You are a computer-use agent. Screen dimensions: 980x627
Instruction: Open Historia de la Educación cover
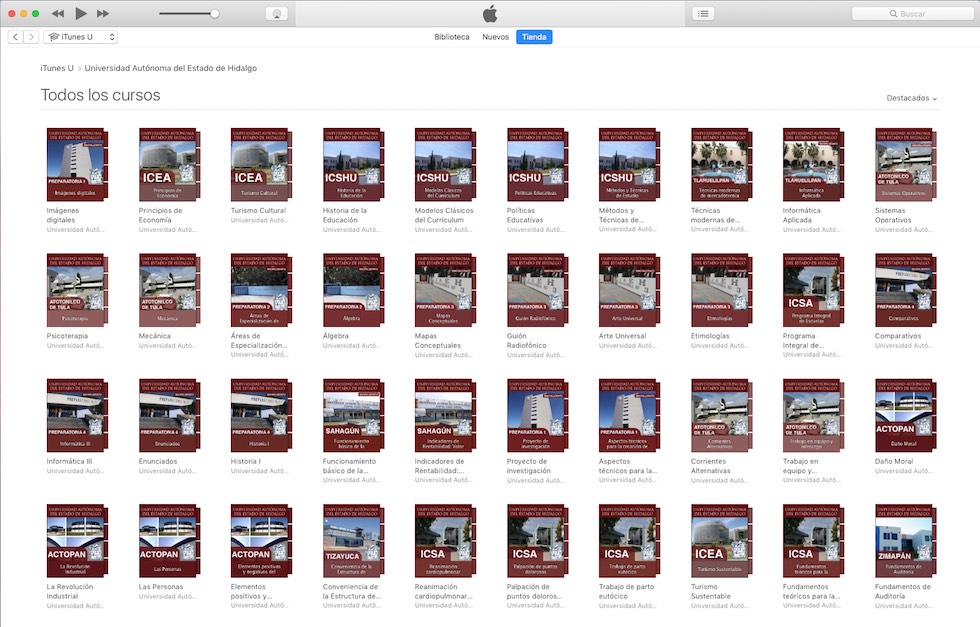353,164
